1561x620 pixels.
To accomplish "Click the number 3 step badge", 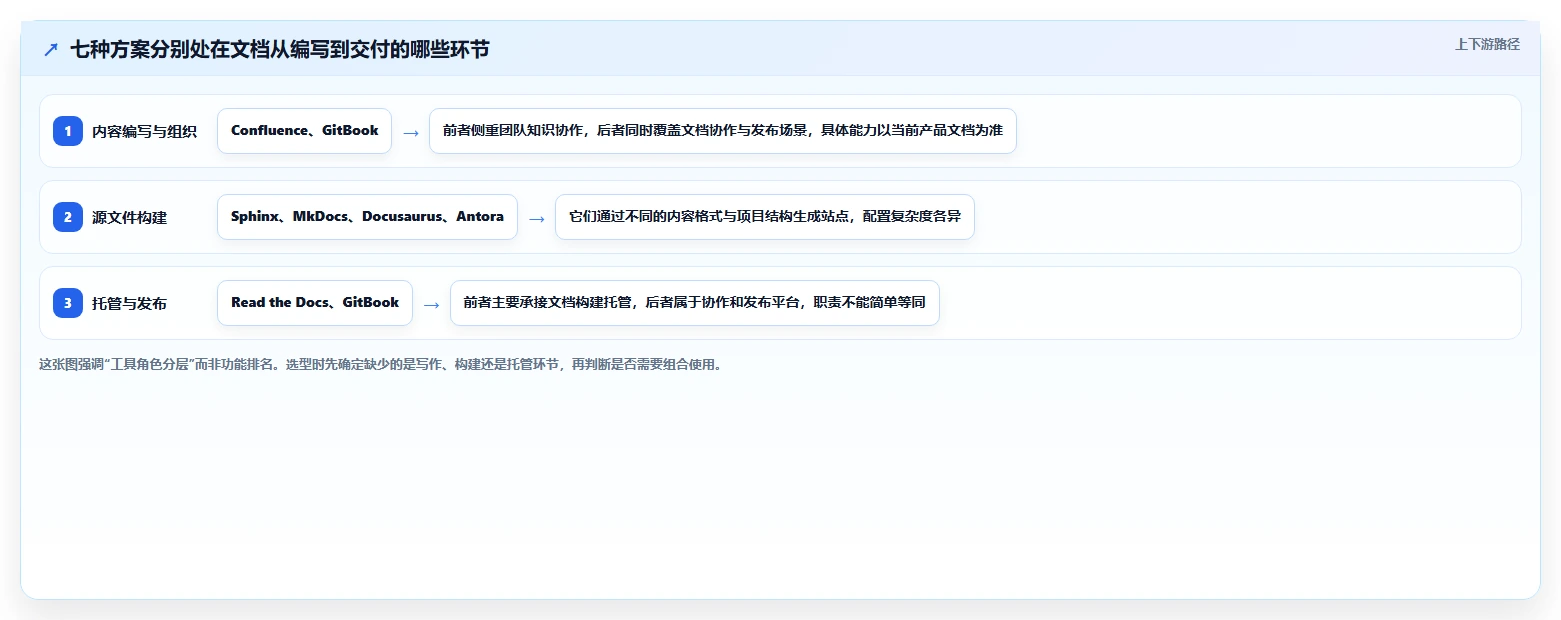I will (68, 303).
